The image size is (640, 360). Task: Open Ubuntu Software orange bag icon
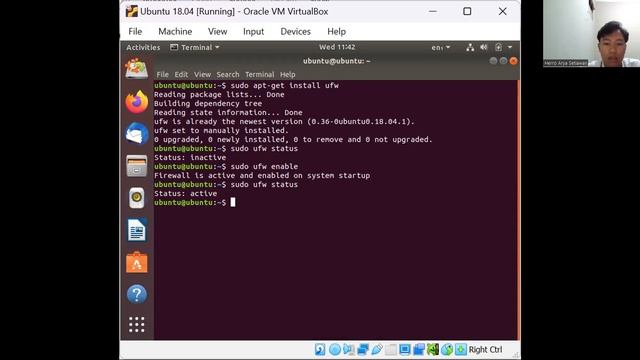click(x=137, y=262)
